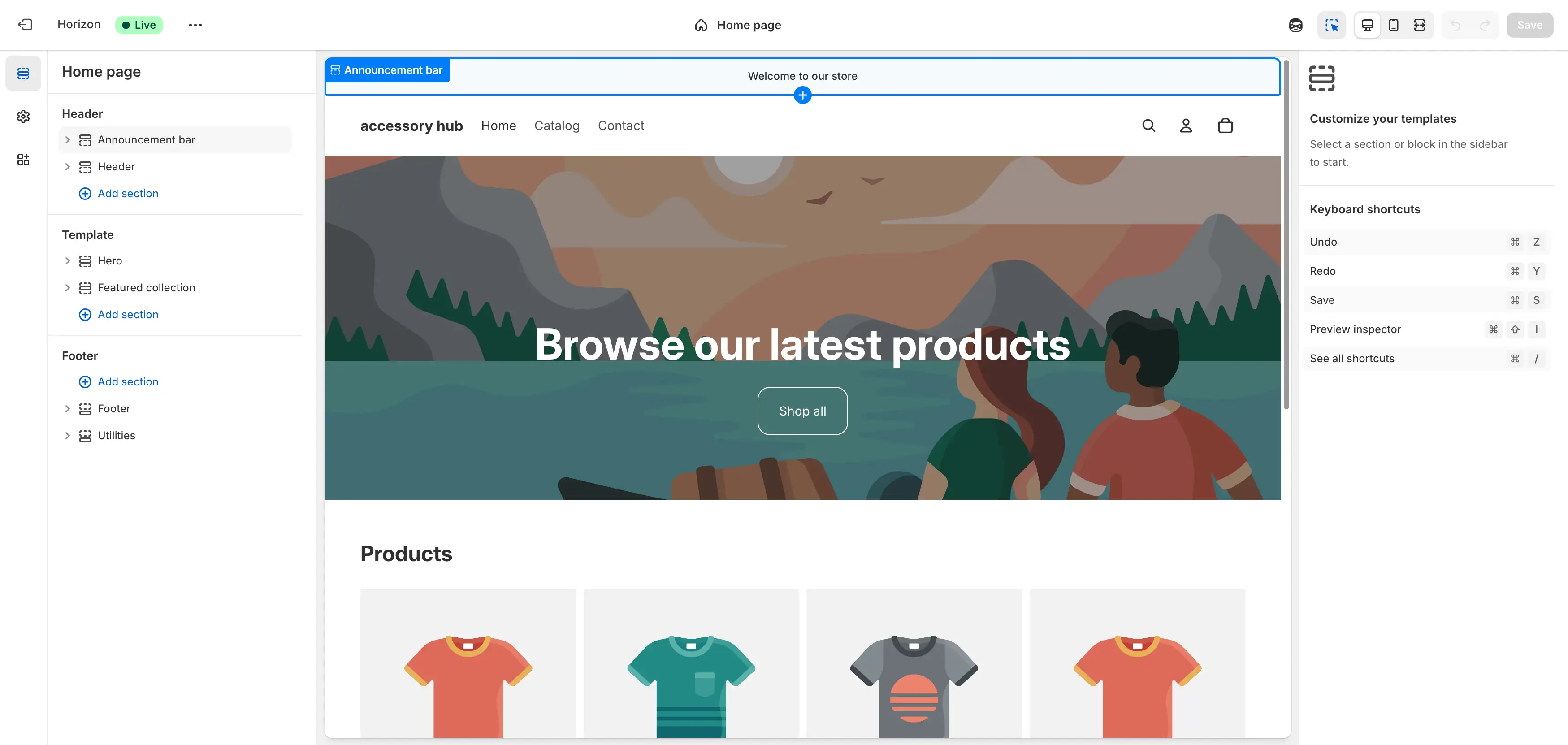The width and height of the screenshot is (1568, 745).
Task: Enable desktop preview mode
Action: [1367, 25]
